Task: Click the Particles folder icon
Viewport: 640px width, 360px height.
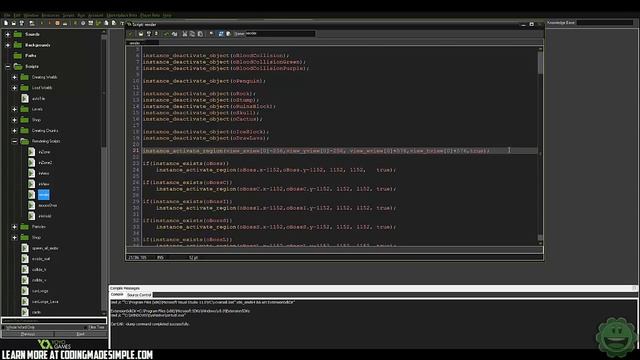Action: (x=24, y=227)
